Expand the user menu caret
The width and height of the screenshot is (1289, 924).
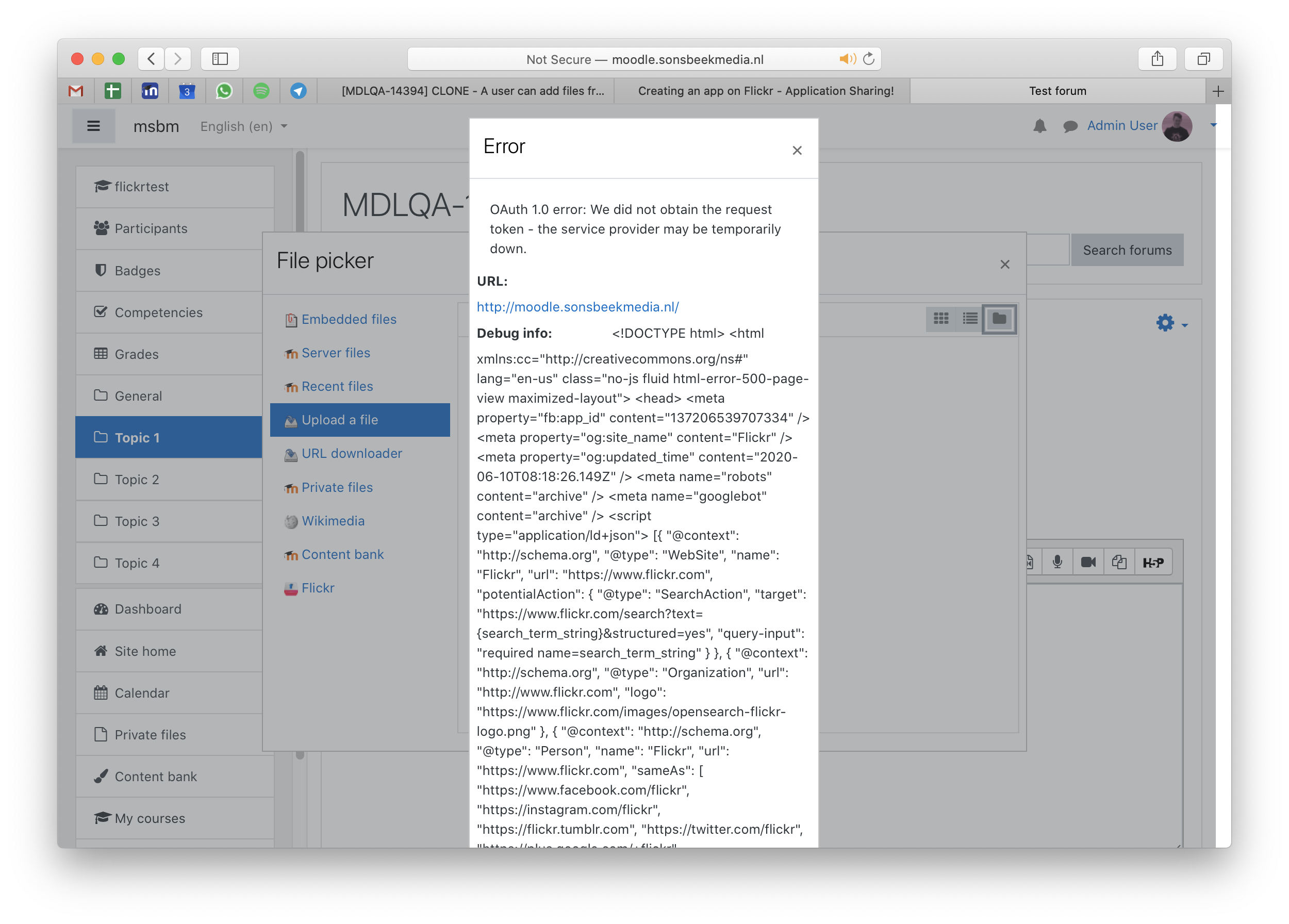pos(1213,125)
